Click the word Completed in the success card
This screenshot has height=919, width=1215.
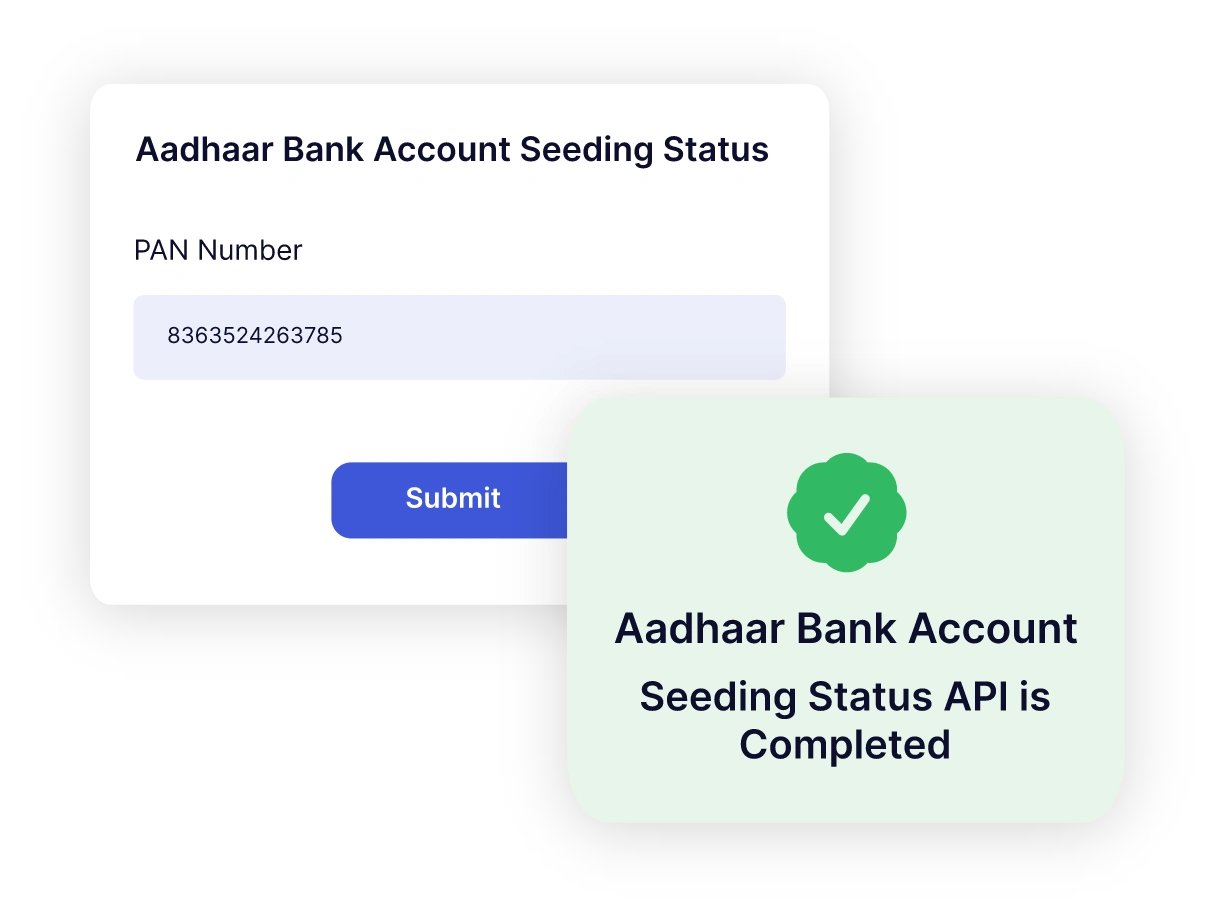coord(845,744)
